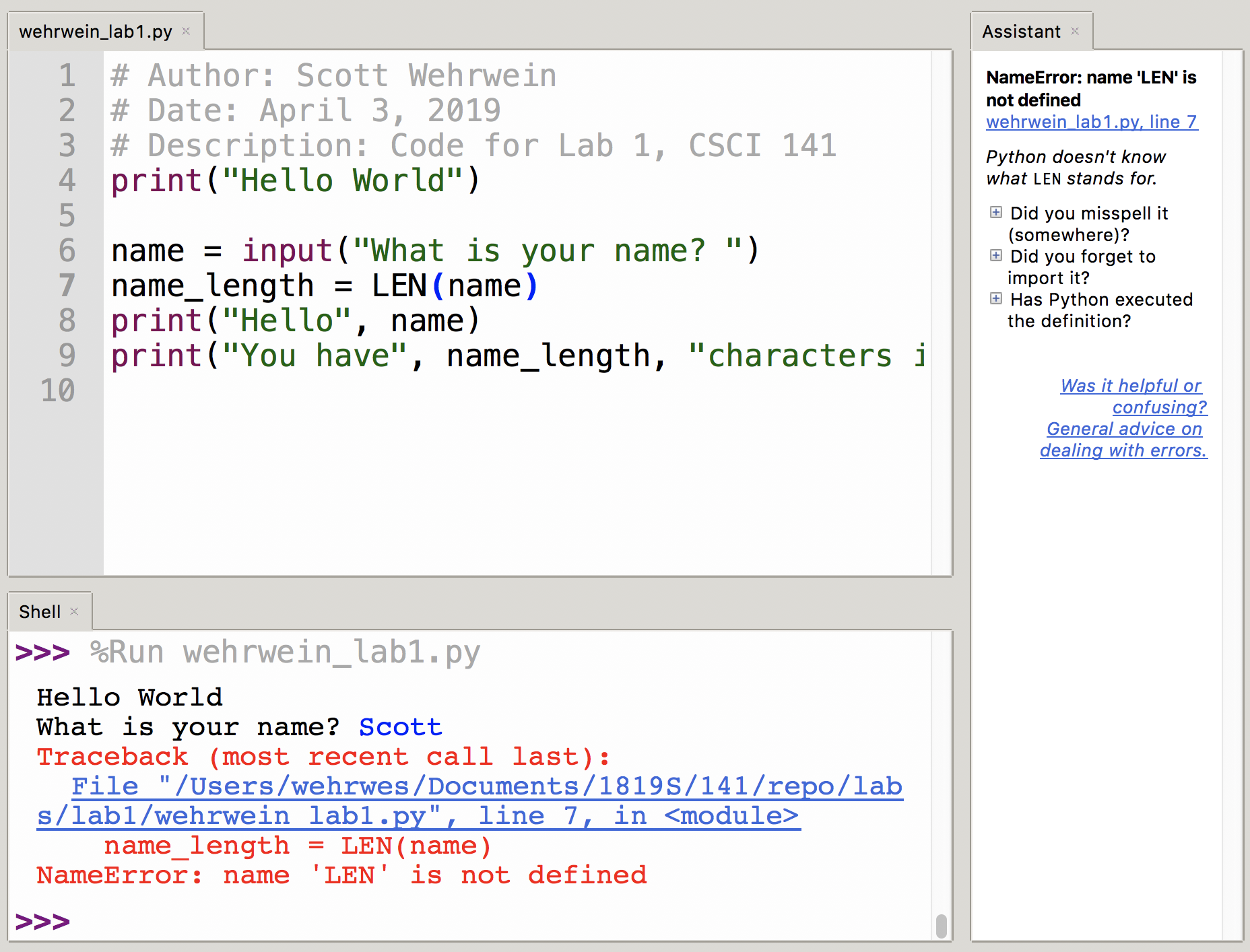Select the wehrwein_lab1.py editor tab

(96, 32)
